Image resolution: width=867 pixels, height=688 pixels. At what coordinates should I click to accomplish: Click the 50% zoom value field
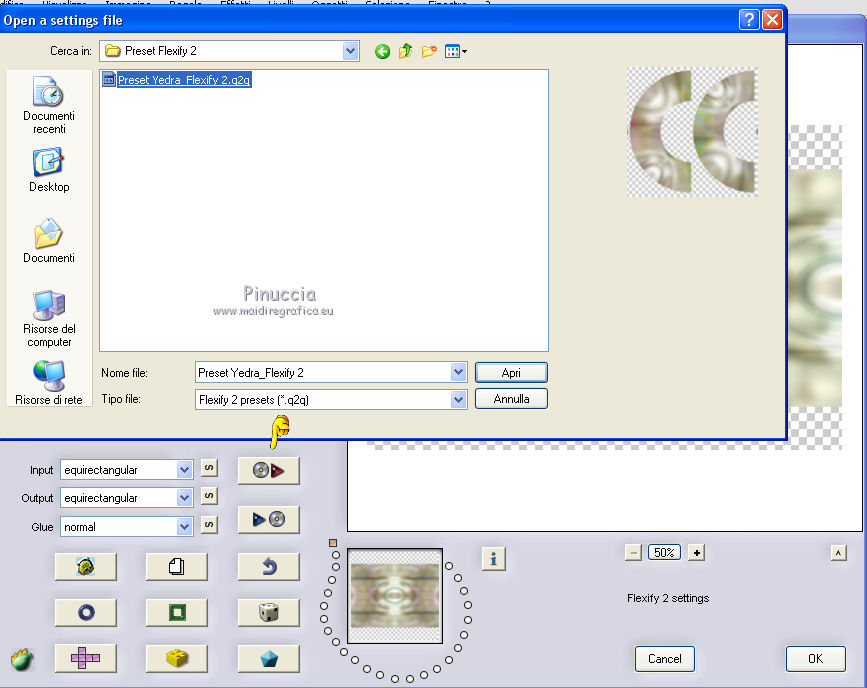[x=664, y=553]
